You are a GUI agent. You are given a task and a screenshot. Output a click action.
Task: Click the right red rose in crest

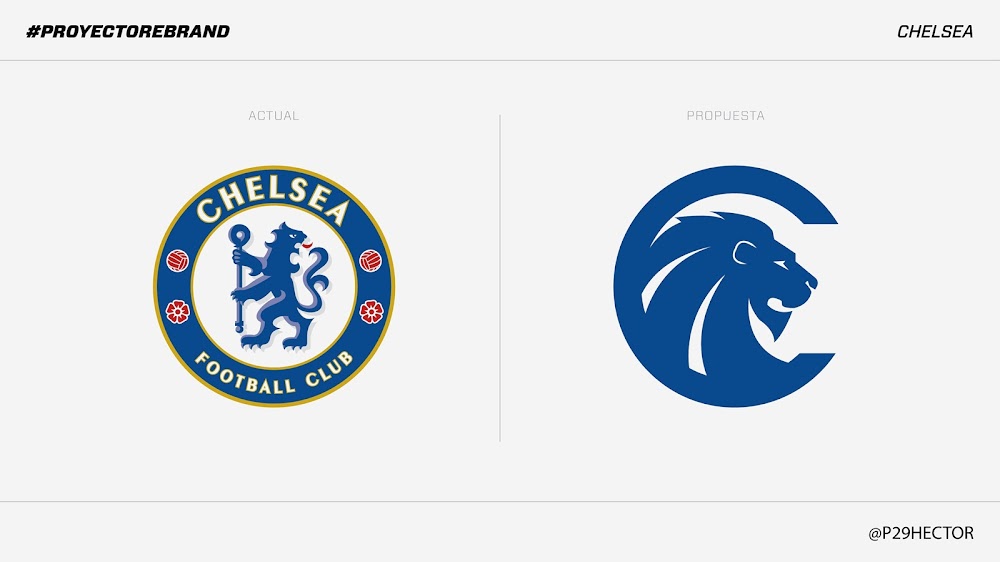coord(371,311)
